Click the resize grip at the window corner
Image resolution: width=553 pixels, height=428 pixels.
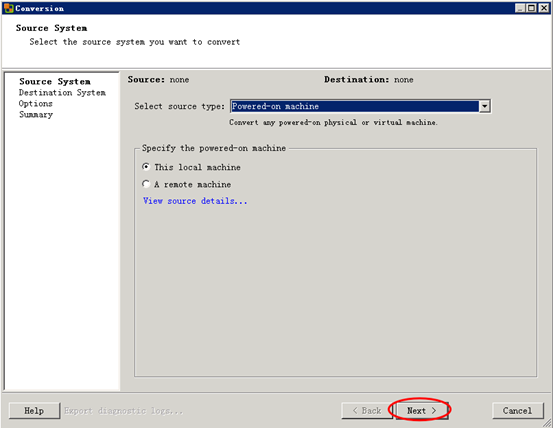point(547,422)
